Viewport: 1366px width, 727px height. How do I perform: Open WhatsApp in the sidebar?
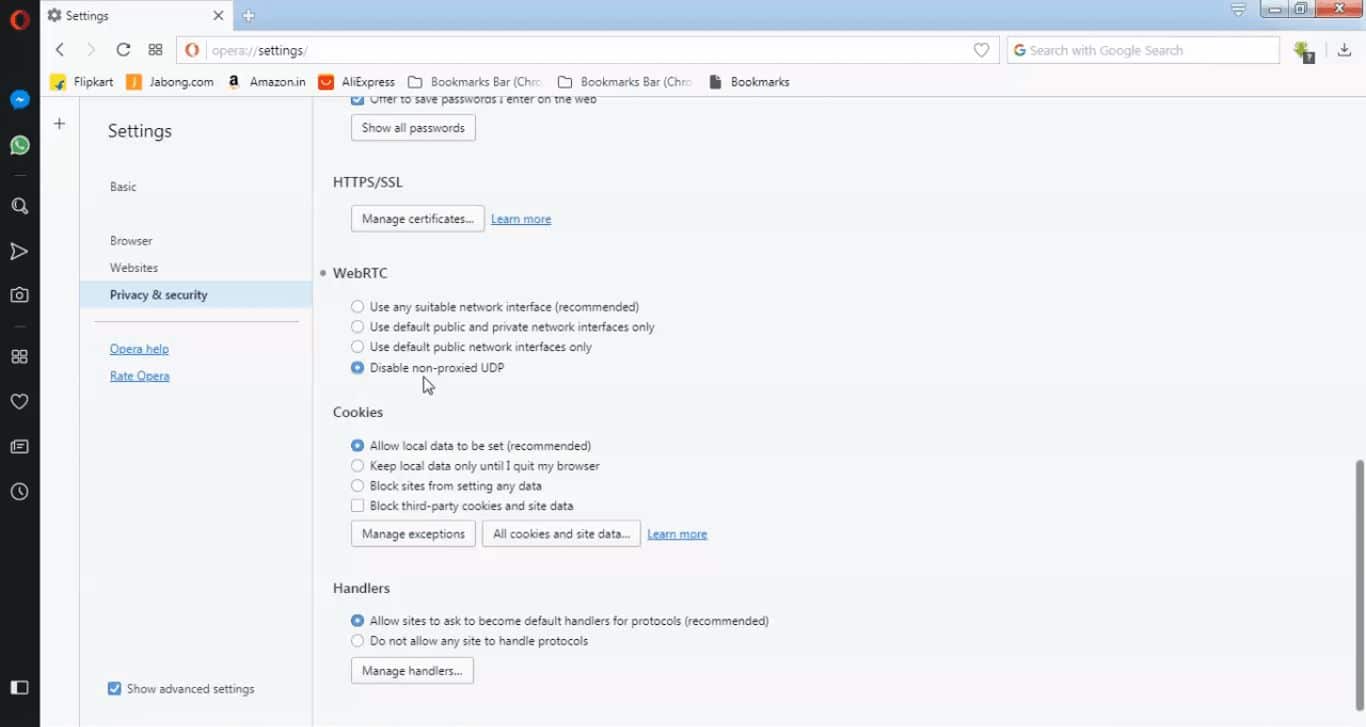click(x=19, y=146)
